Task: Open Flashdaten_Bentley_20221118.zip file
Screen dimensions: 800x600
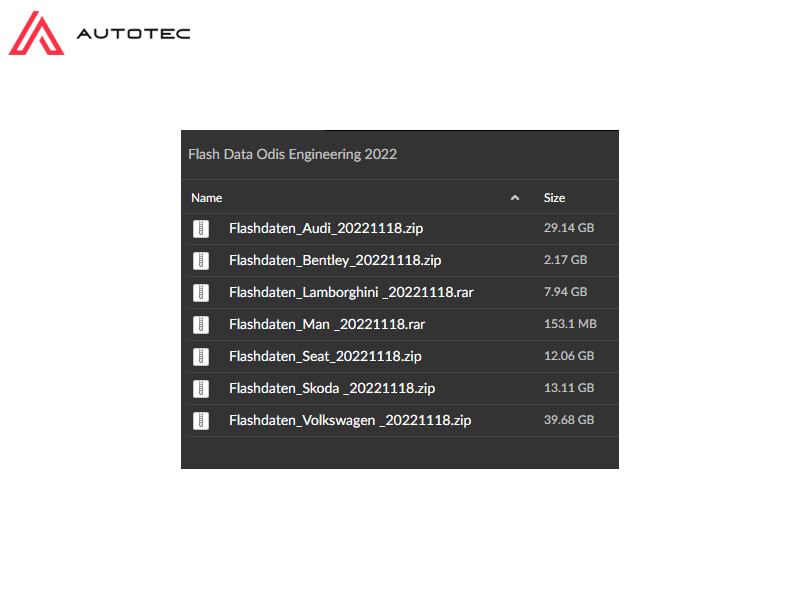Action: click(x=334, y=260)
